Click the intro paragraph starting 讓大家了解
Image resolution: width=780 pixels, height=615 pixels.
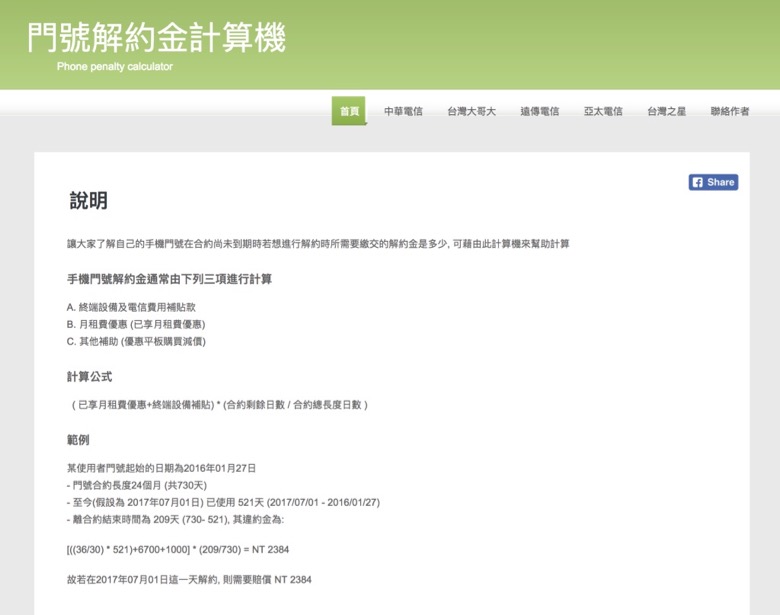coord(318,244)
